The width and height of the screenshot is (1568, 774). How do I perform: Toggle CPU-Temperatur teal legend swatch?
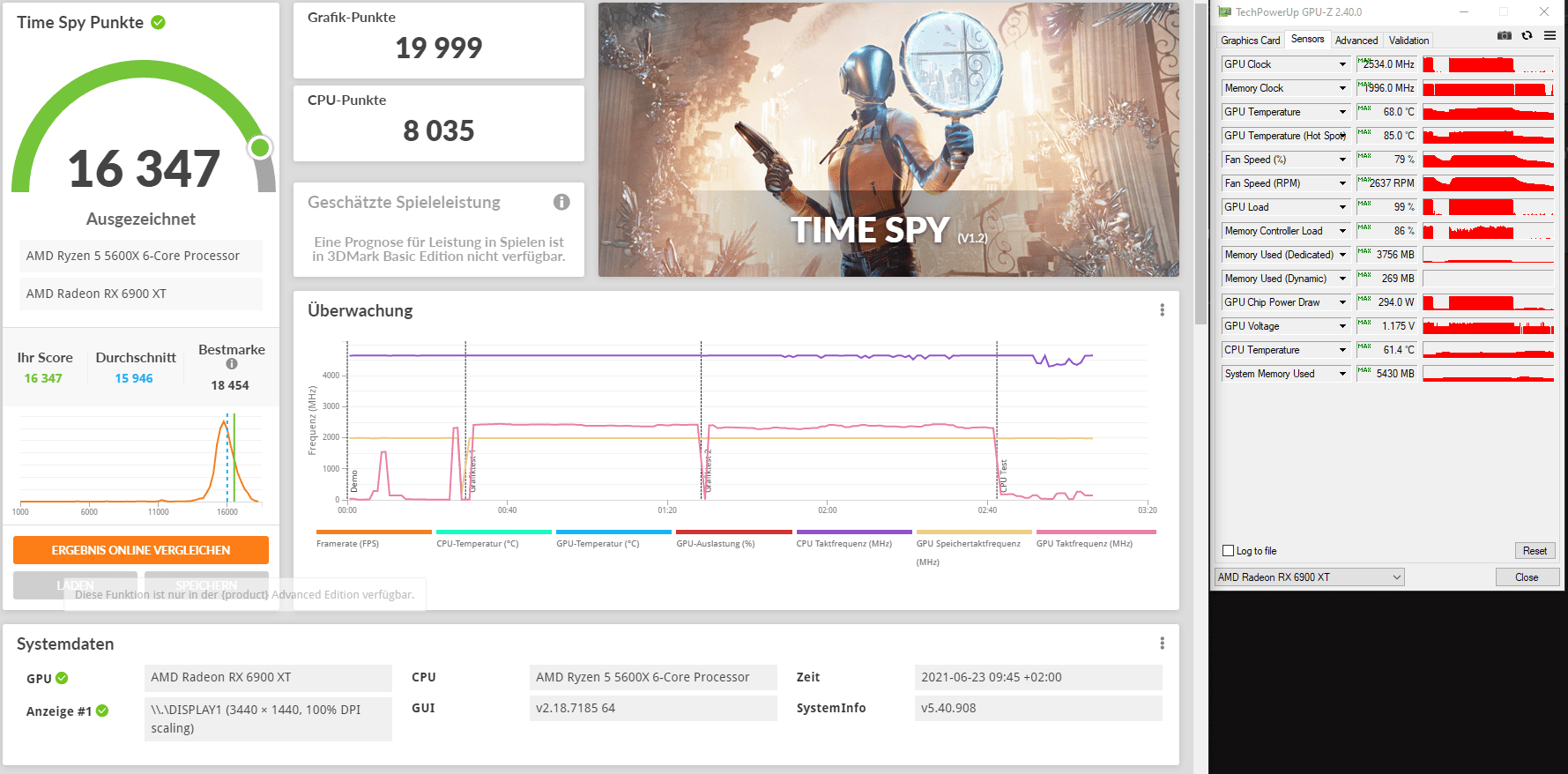coord(494,532)
